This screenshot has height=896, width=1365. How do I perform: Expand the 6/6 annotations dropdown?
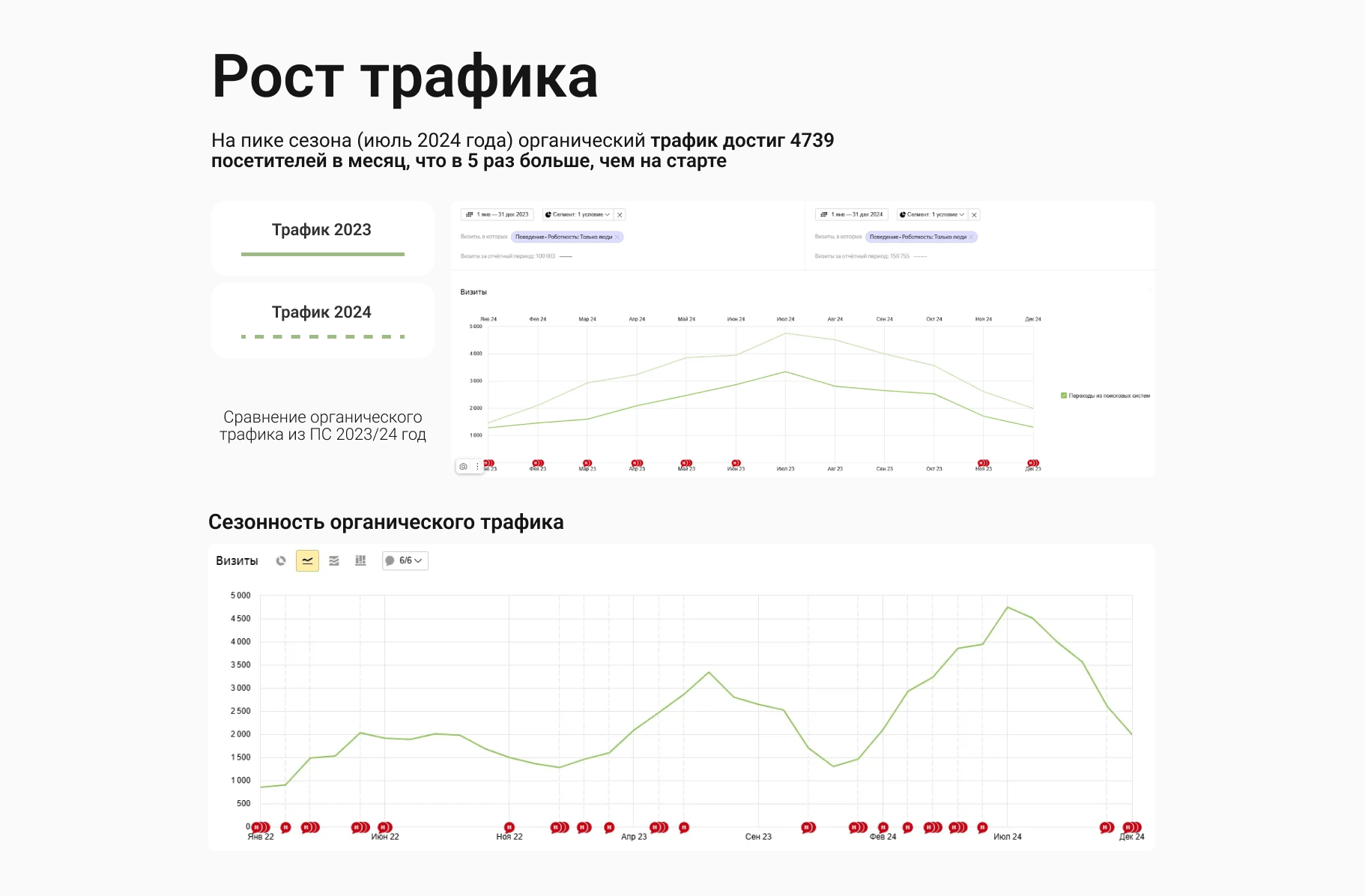click(x=405, y=560)
